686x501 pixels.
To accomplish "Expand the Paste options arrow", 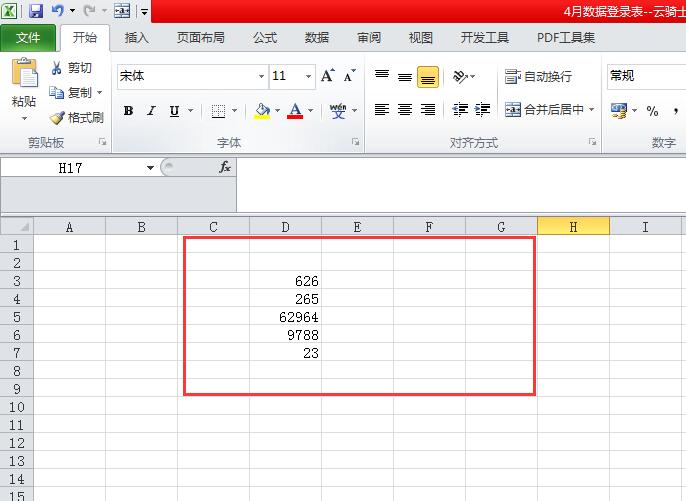I will tap(24, 119).
